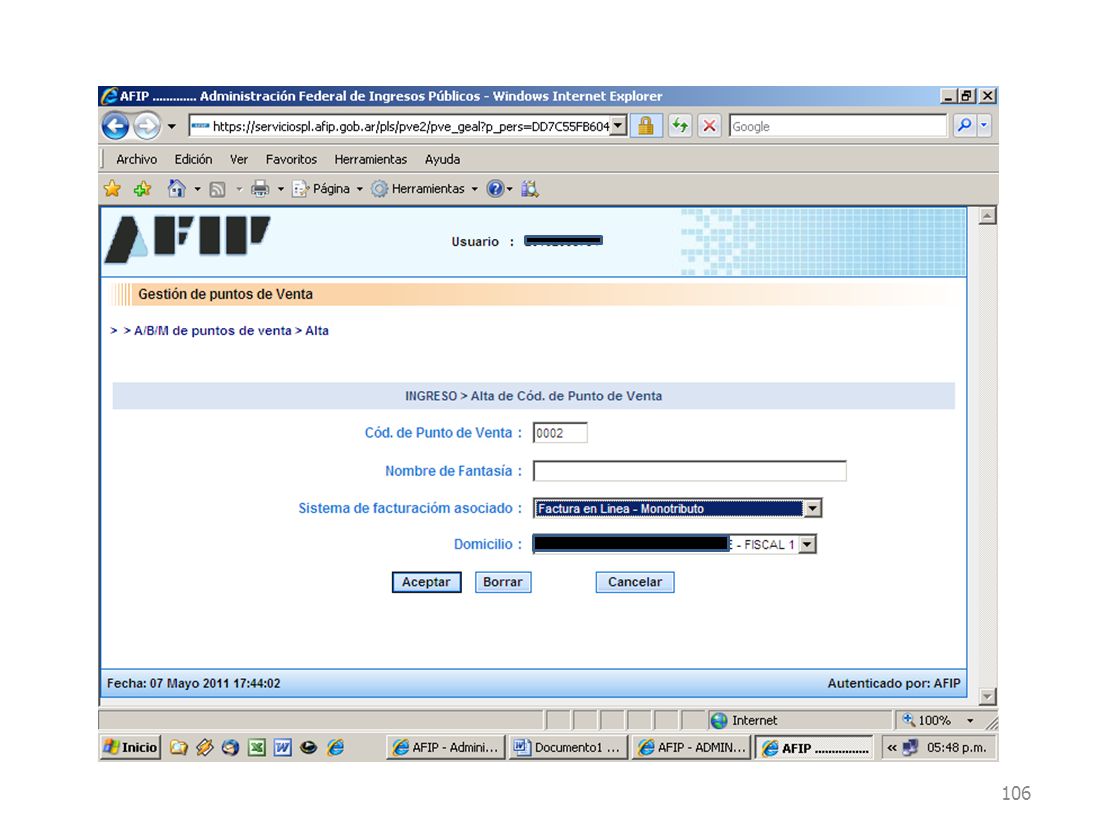Image resolution: width=1096 pixels, height=831 pixels.
Task: Open the Favoritos menu
Action: tap(291, 159)
